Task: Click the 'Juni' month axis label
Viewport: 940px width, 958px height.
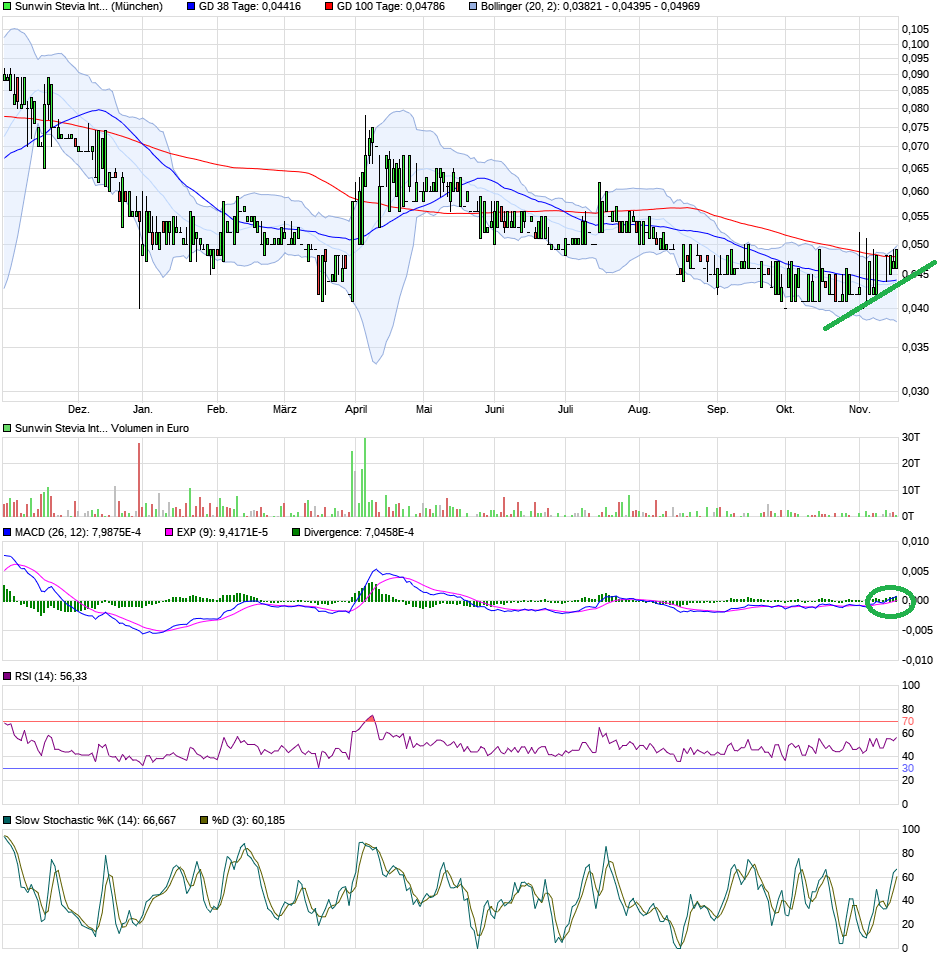Action: click(x=494, y=409)
